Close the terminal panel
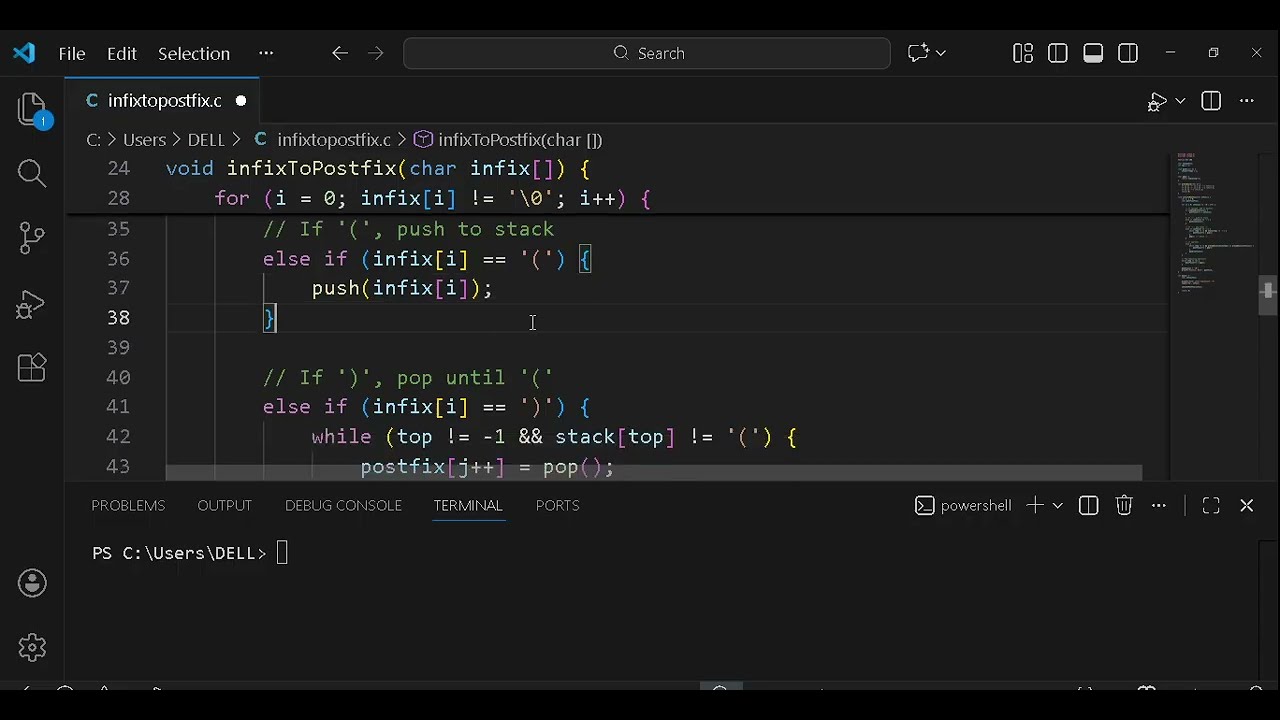1280x720 pixels. [x=1246, y=506]
